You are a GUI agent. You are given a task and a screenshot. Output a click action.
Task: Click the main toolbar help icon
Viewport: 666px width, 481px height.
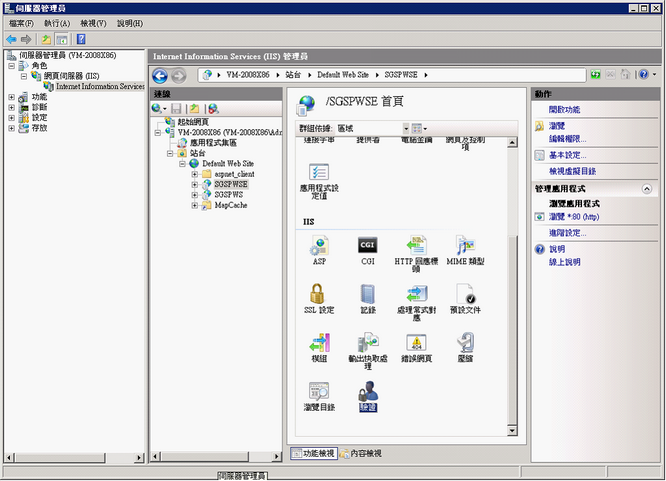pyautogui.click(x=81, y=39)
